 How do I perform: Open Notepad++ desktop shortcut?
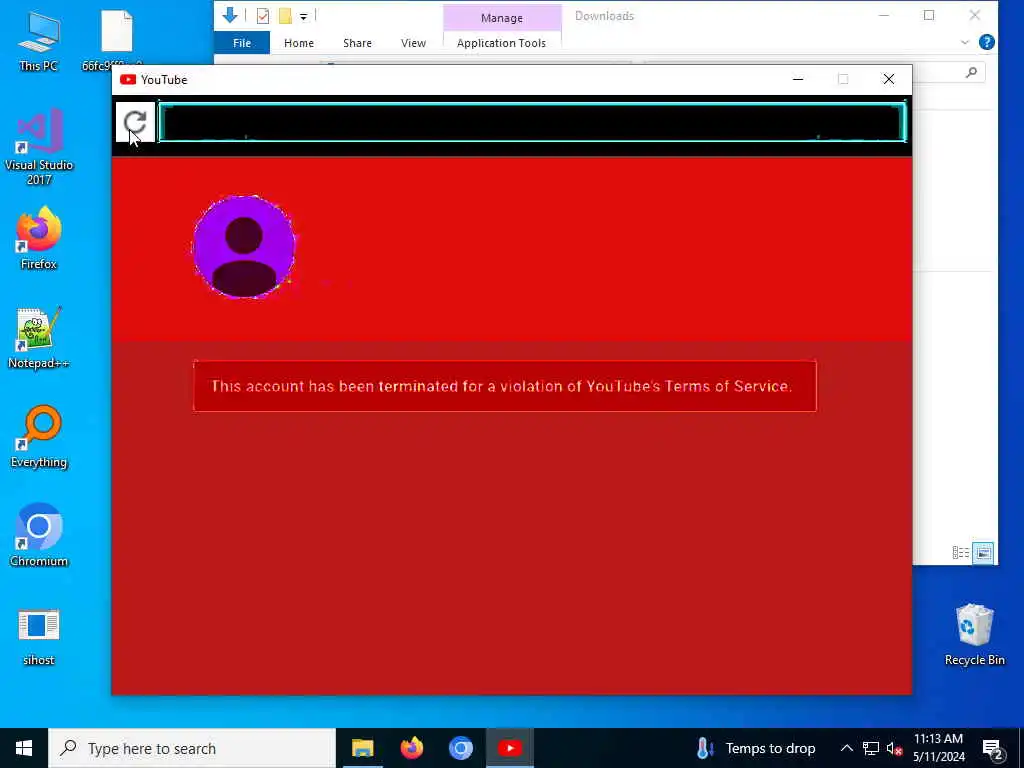click(39, 338)
